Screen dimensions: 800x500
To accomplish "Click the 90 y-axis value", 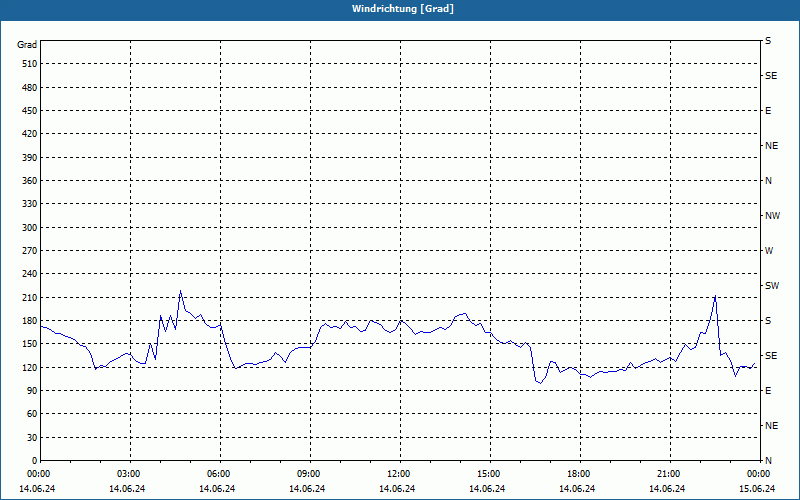I will pyautogui.click(x=32, y=391).
